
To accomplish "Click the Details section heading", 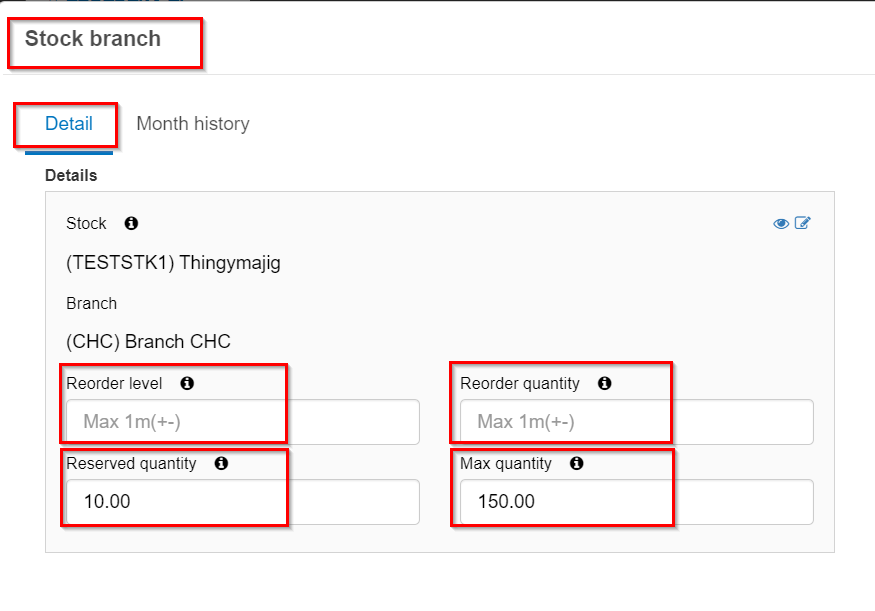I will coord(71,175).
